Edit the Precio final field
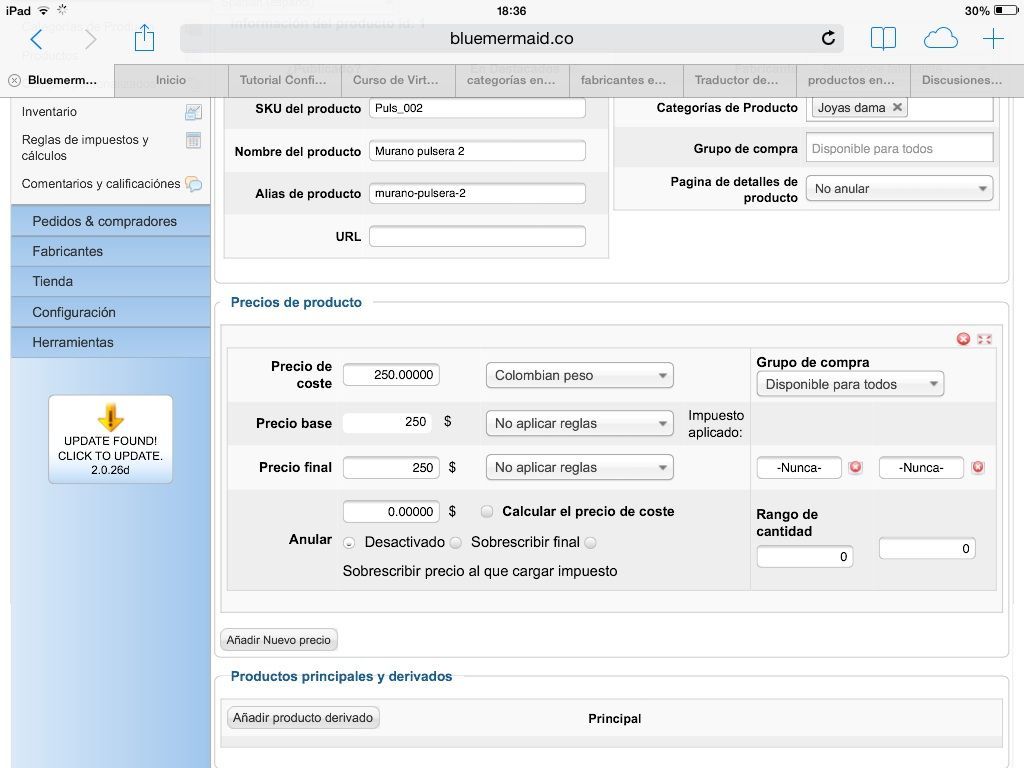Viewport: 1024px width, 768px height. [391, 468]
